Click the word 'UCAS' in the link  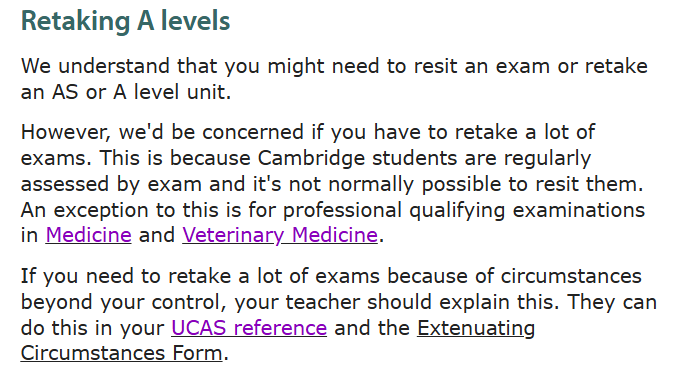pyautogui.click(x=199, y=328)
